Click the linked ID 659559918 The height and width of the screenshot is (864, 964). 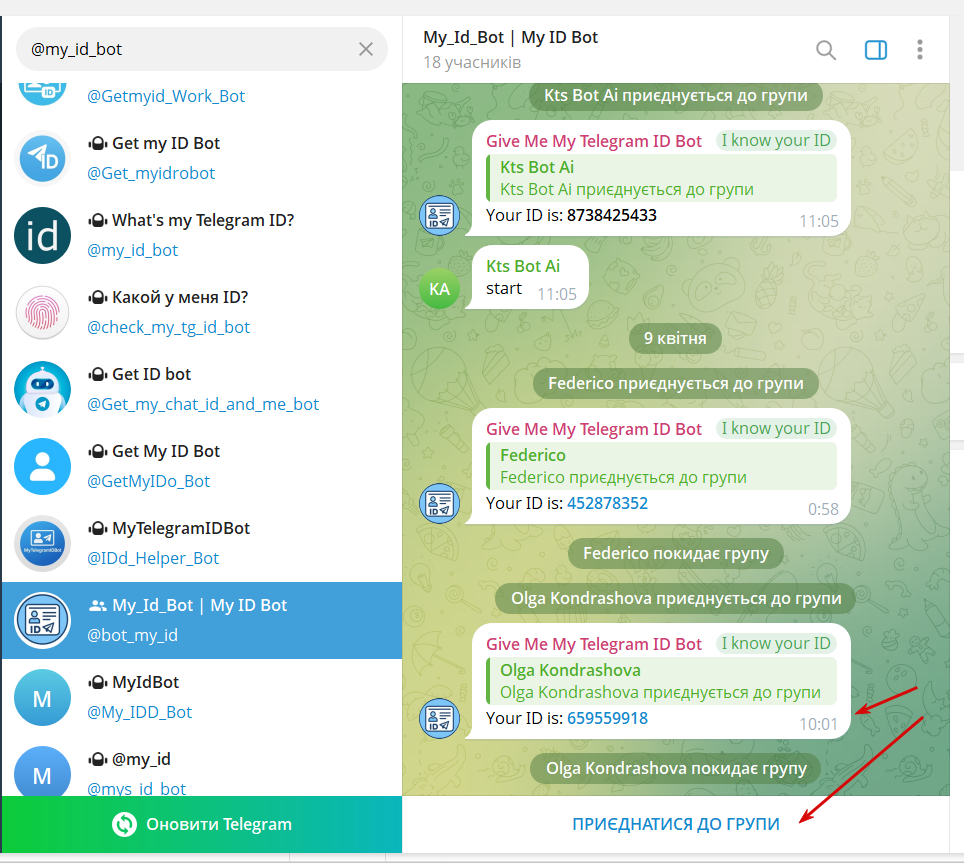[x=607, y=718]
